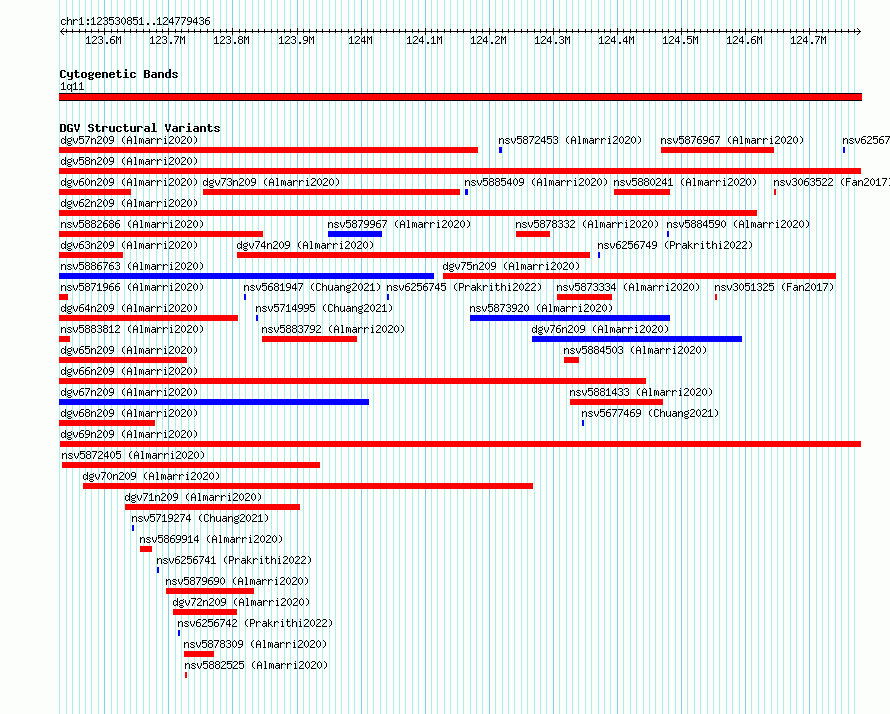This screenshot has width=890, height=714.
Task: Open the dgv60n209 (Almarri2020) variant
Action: coord(129,182)
